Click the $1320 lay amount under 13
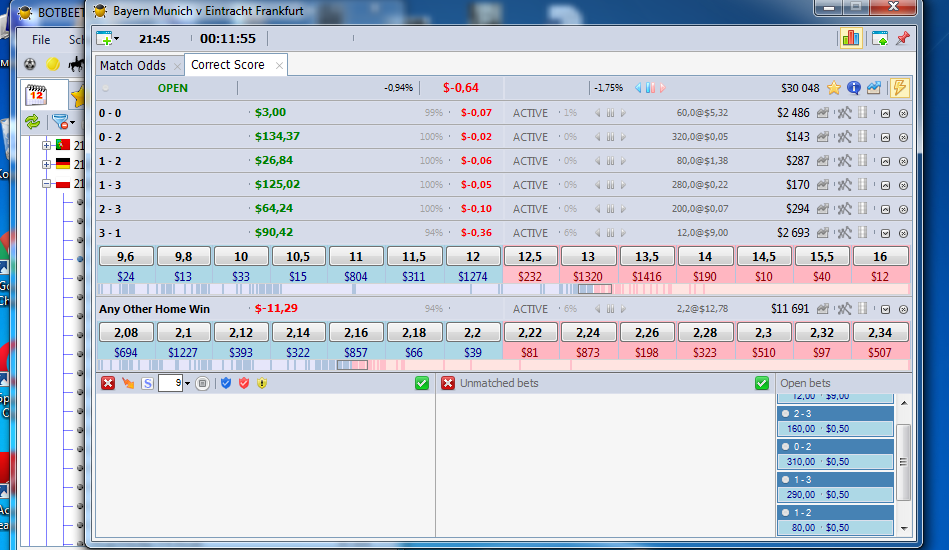 pos(588,277)
